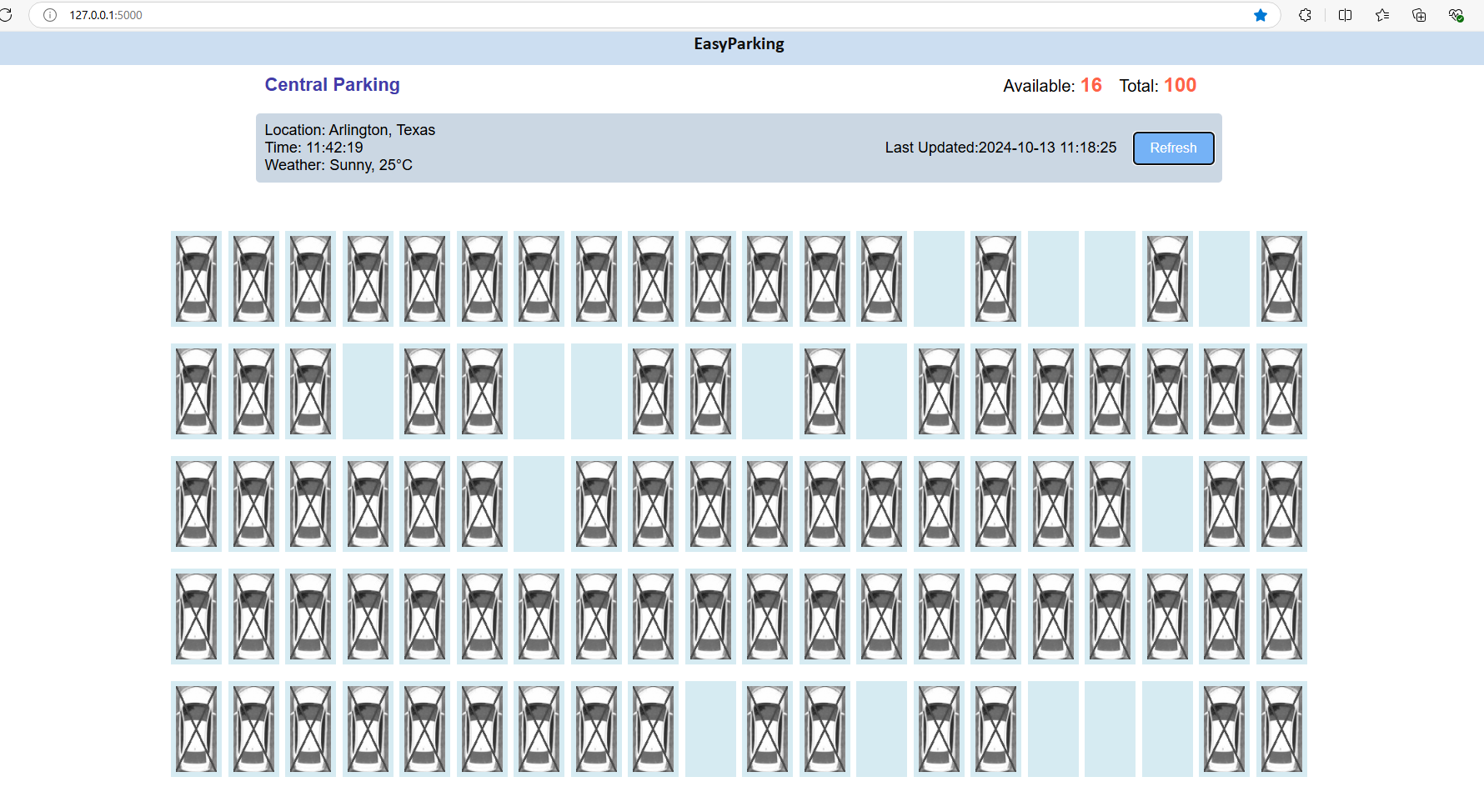This screenshot has width=1484, height=812.
Task: Select the browser favorites star in the address bar
Action: pyautogui.click(x=1261, y=15)
